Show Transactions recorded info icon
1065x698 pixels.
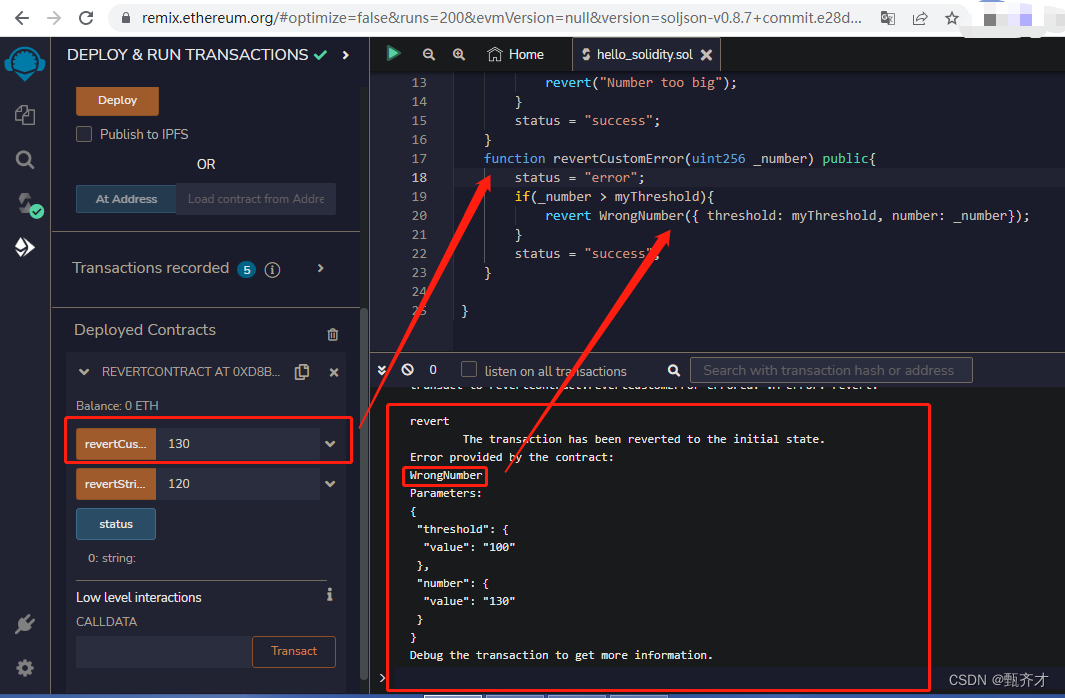[x=272, y=270]
